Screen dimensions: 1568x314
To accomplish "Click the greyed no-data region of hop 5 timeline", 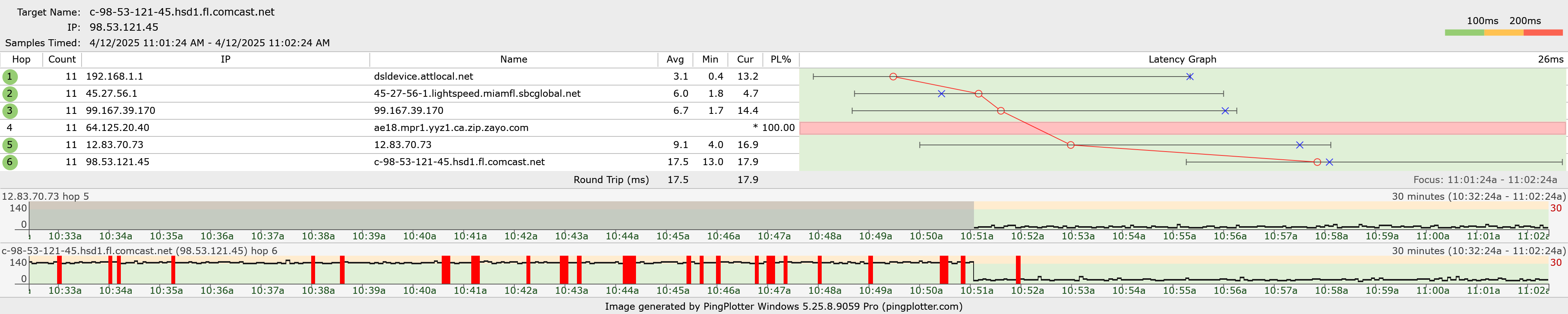I will coord(502,215).
